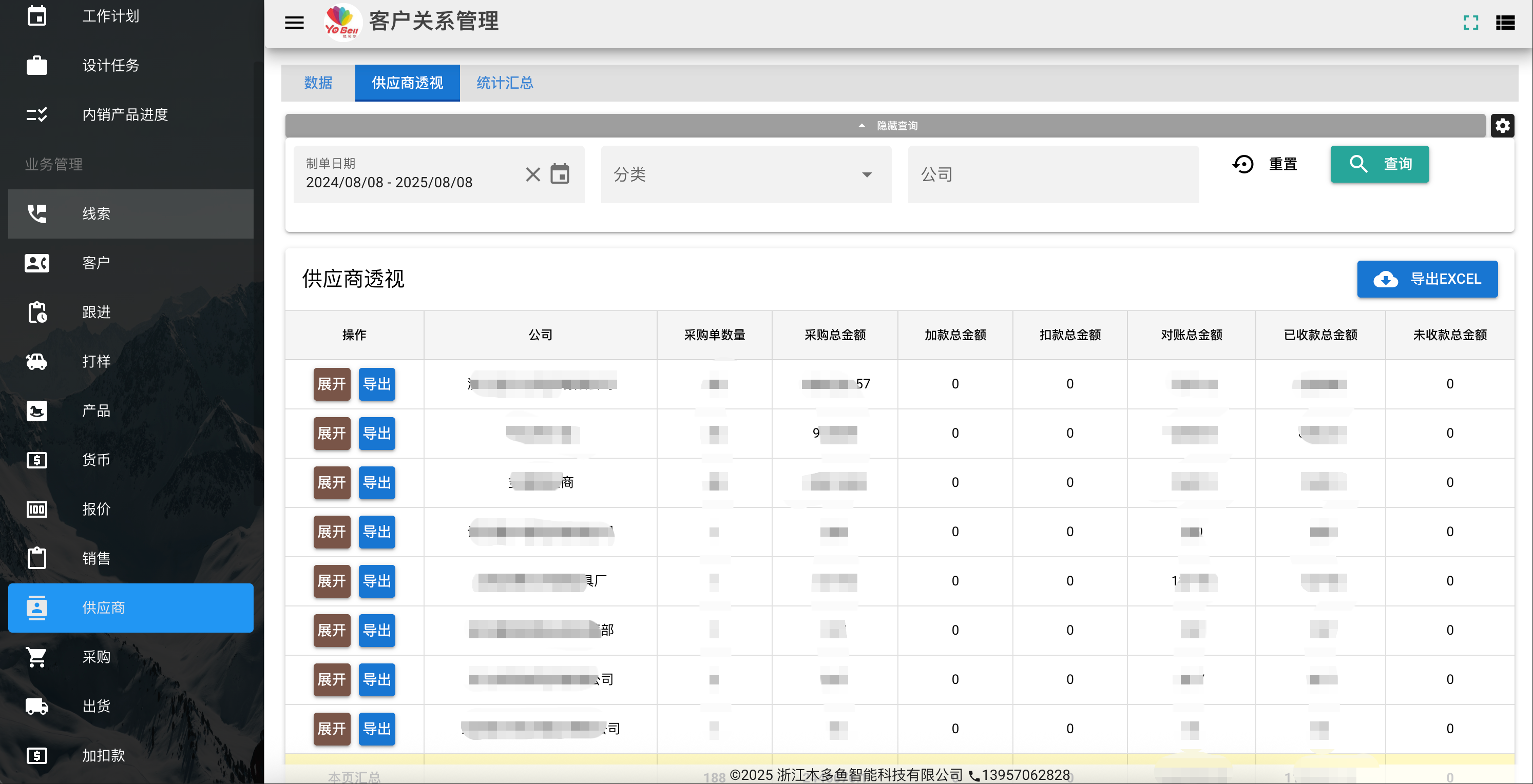Screen dimensions: 1533x784
Task: Switch to the 数据 tab
Action: click(x=318, y=83)
